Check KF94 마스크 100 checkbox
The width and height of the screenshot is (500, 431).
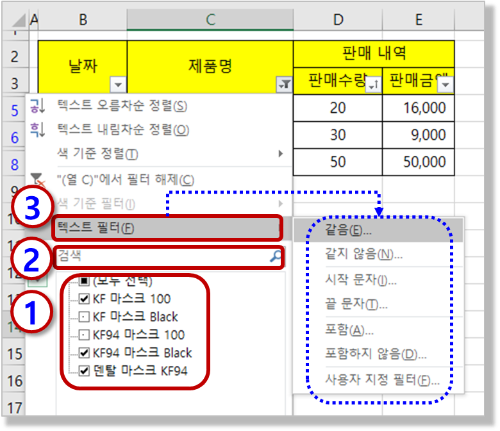[84, 335]
